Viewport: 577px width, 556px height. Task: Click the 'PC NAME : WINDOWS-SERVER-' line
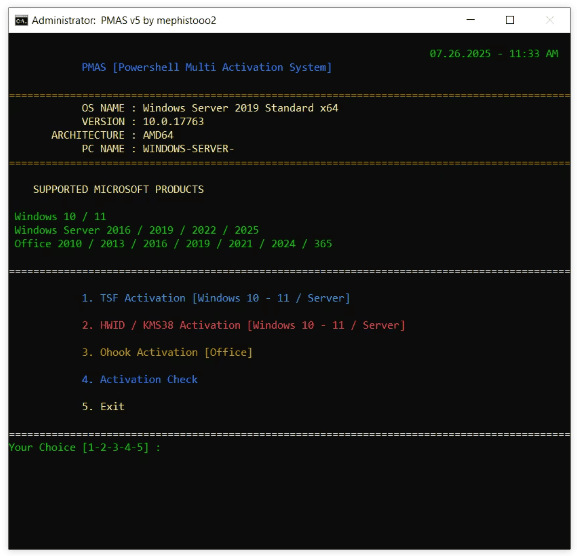point(157,149)
